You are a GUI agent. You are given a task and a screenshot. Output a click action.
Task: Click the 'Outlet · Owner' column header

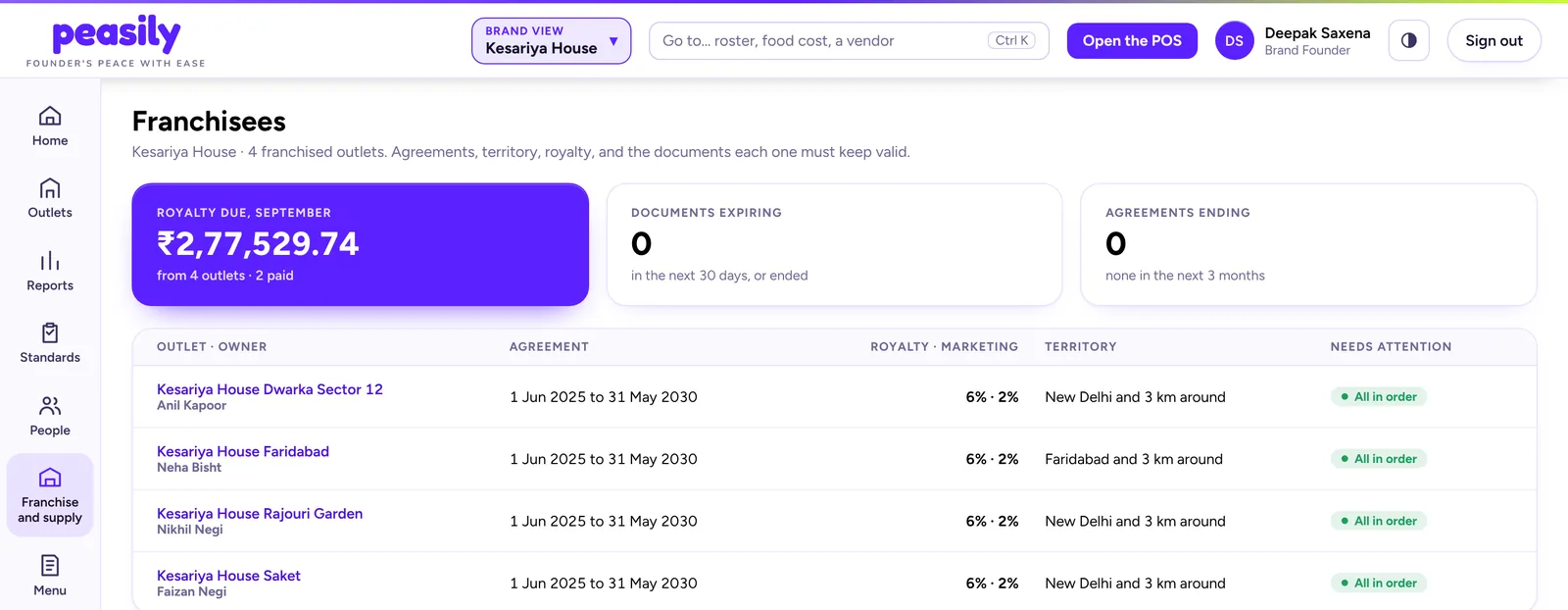(x=212, y=347)
